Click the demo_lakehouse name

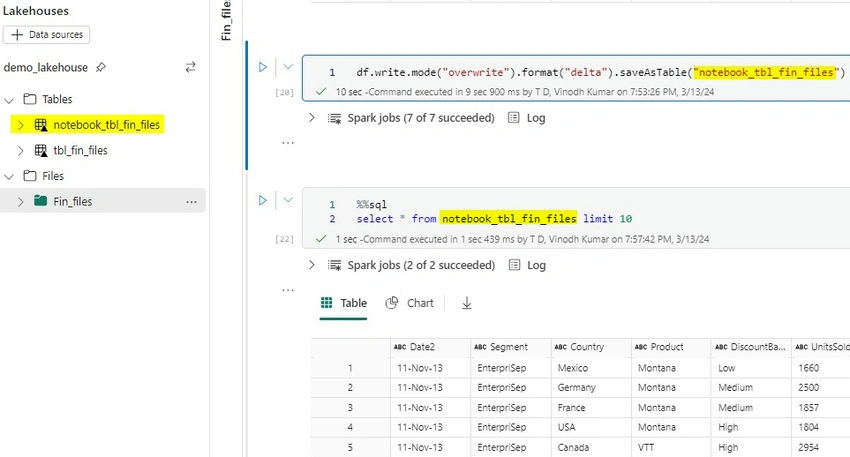point(46,68)
